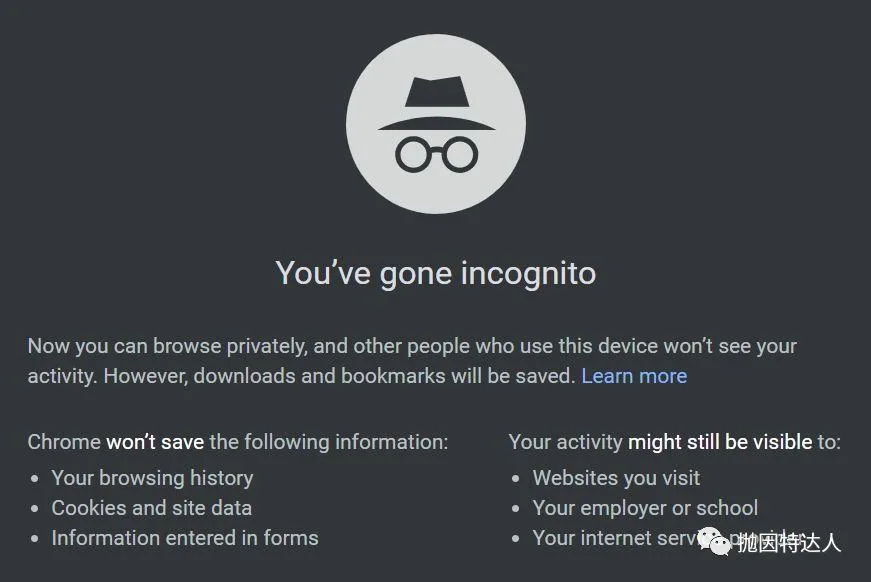This screenshot has width=871, height=582.
Task: Click the incognito hat-and-glasses icon
Action: 436,124
